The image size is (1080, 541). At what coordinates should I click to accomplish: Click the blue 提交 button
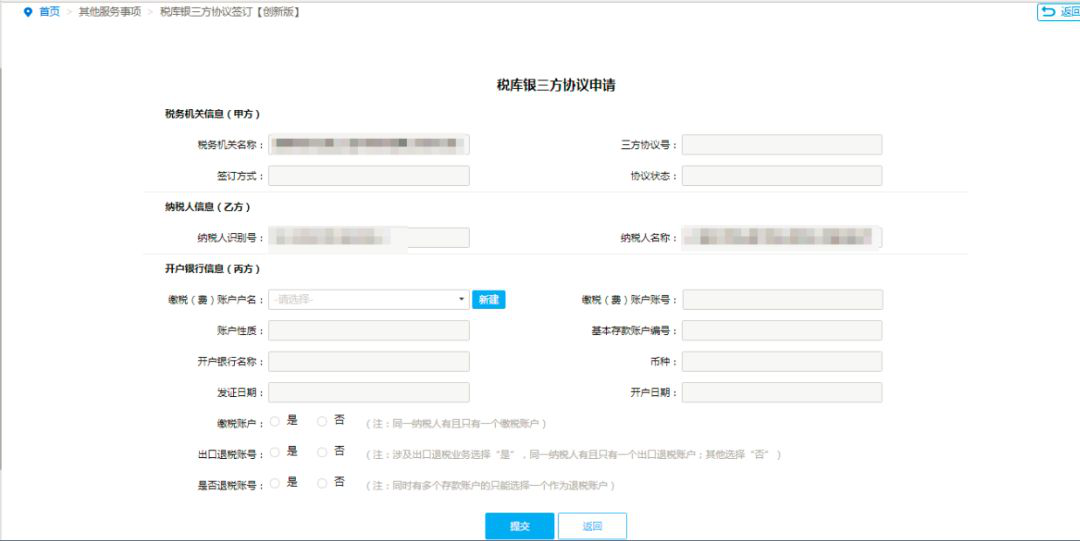tap(519, 526)
